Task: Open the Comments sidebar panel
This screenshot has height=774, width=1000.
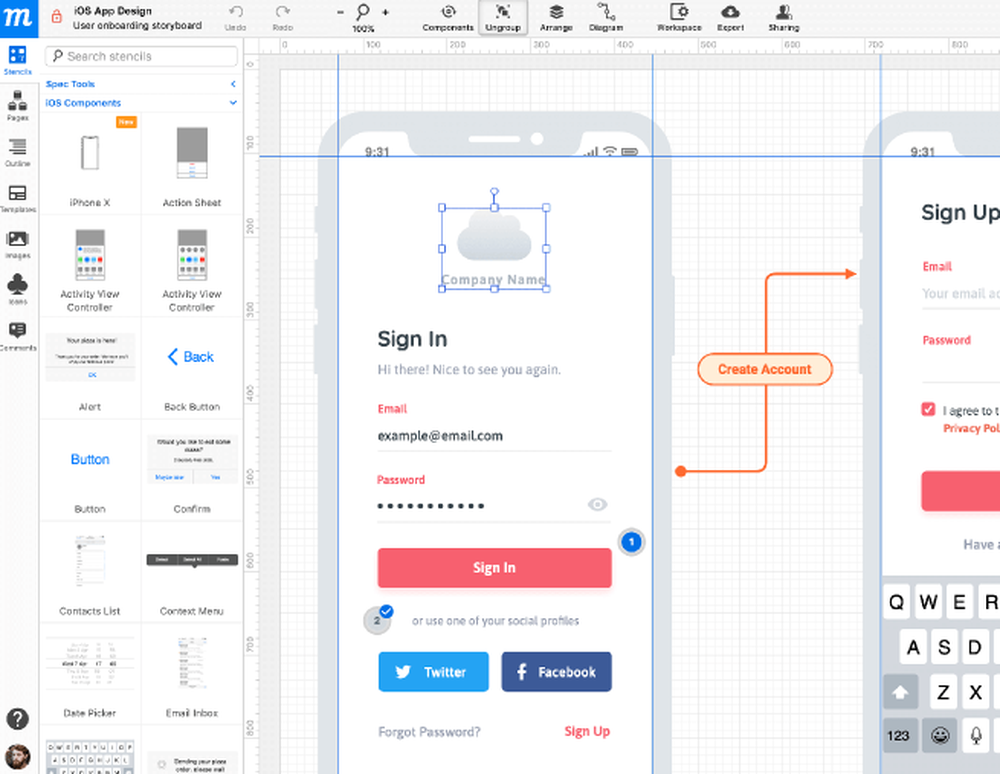Action: pyautogui.click(x=18, y=336)
